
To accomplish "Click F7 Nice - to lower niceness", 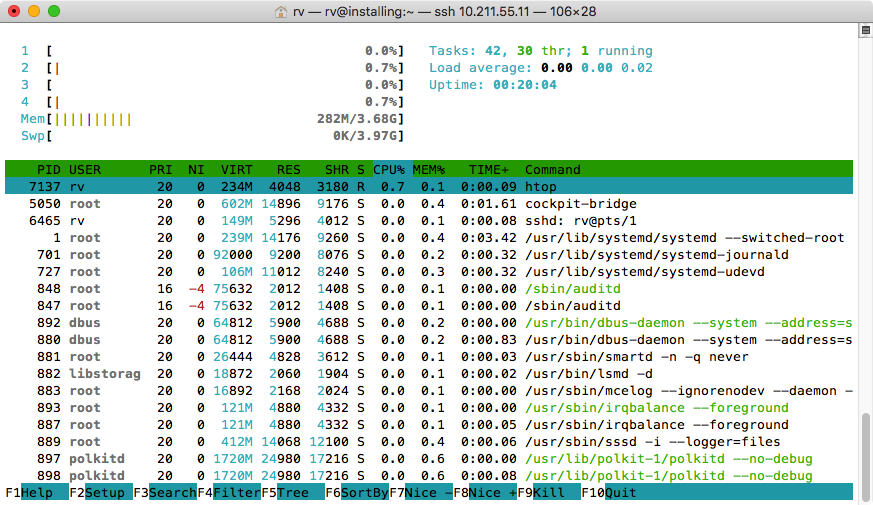I will tap(421, 493).
